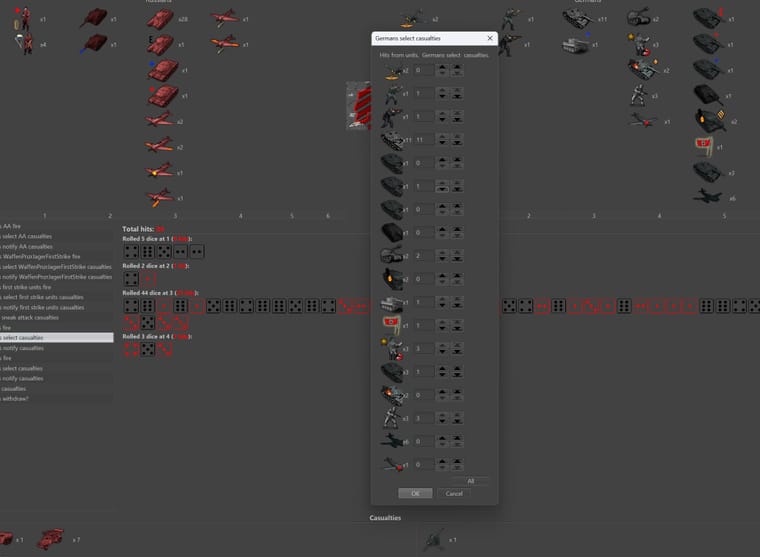Select Russian paratrooper x4 icon in battle window
This screenshot has height=557, width=760.
coord(23,44)
